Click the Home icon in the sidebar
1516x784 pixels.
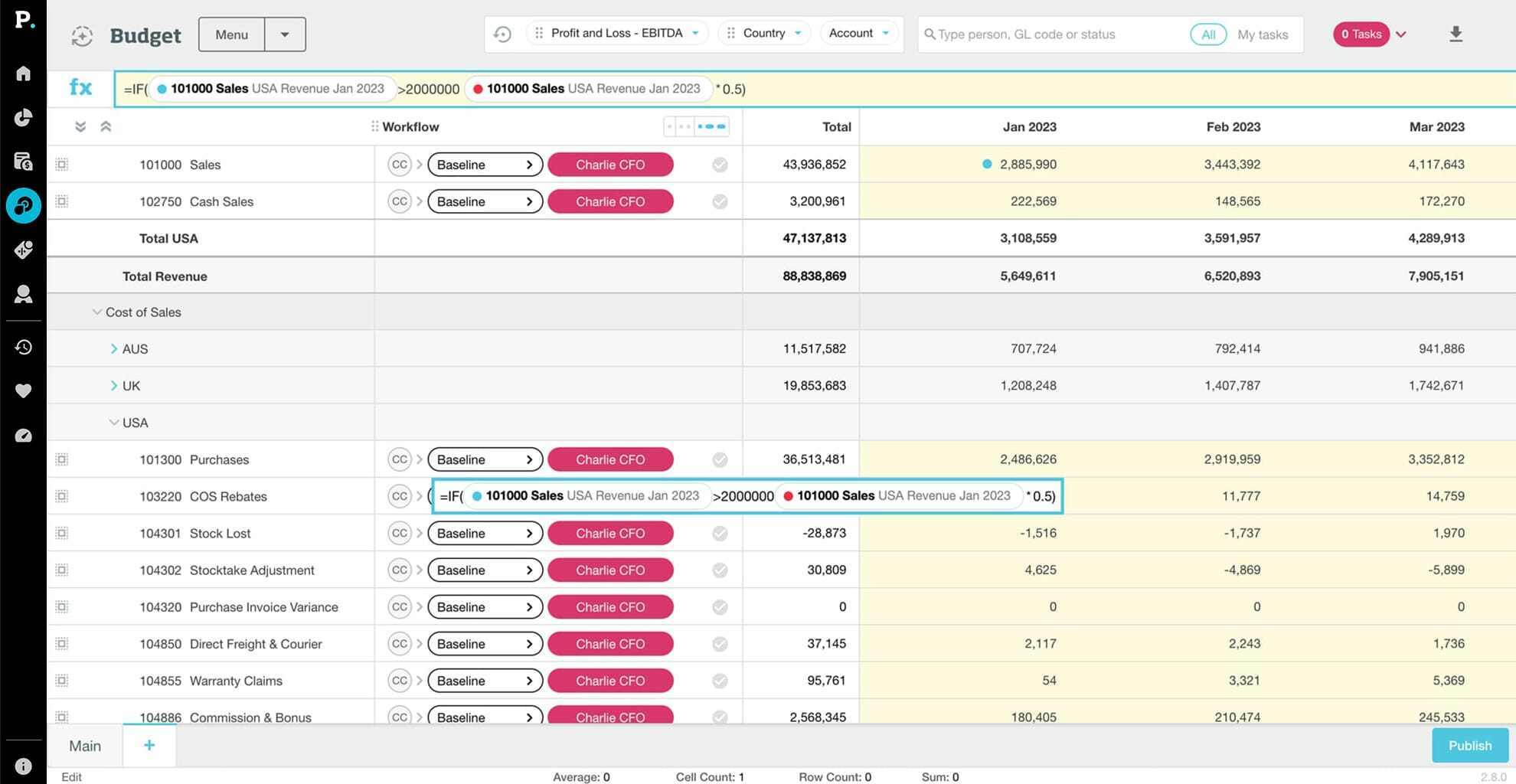click(x=24, y=73)
